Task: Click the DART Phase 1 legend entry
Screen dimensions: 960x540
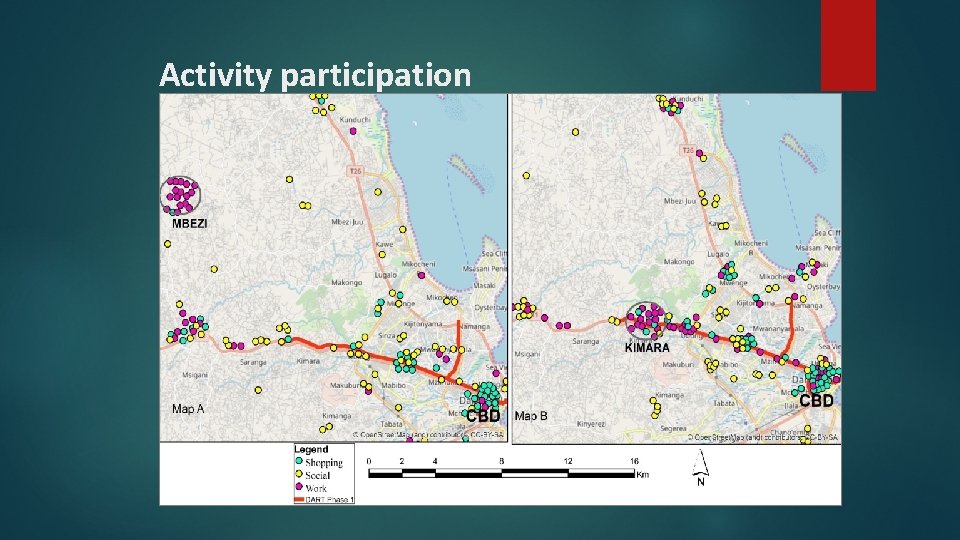Action: (324, 500)
